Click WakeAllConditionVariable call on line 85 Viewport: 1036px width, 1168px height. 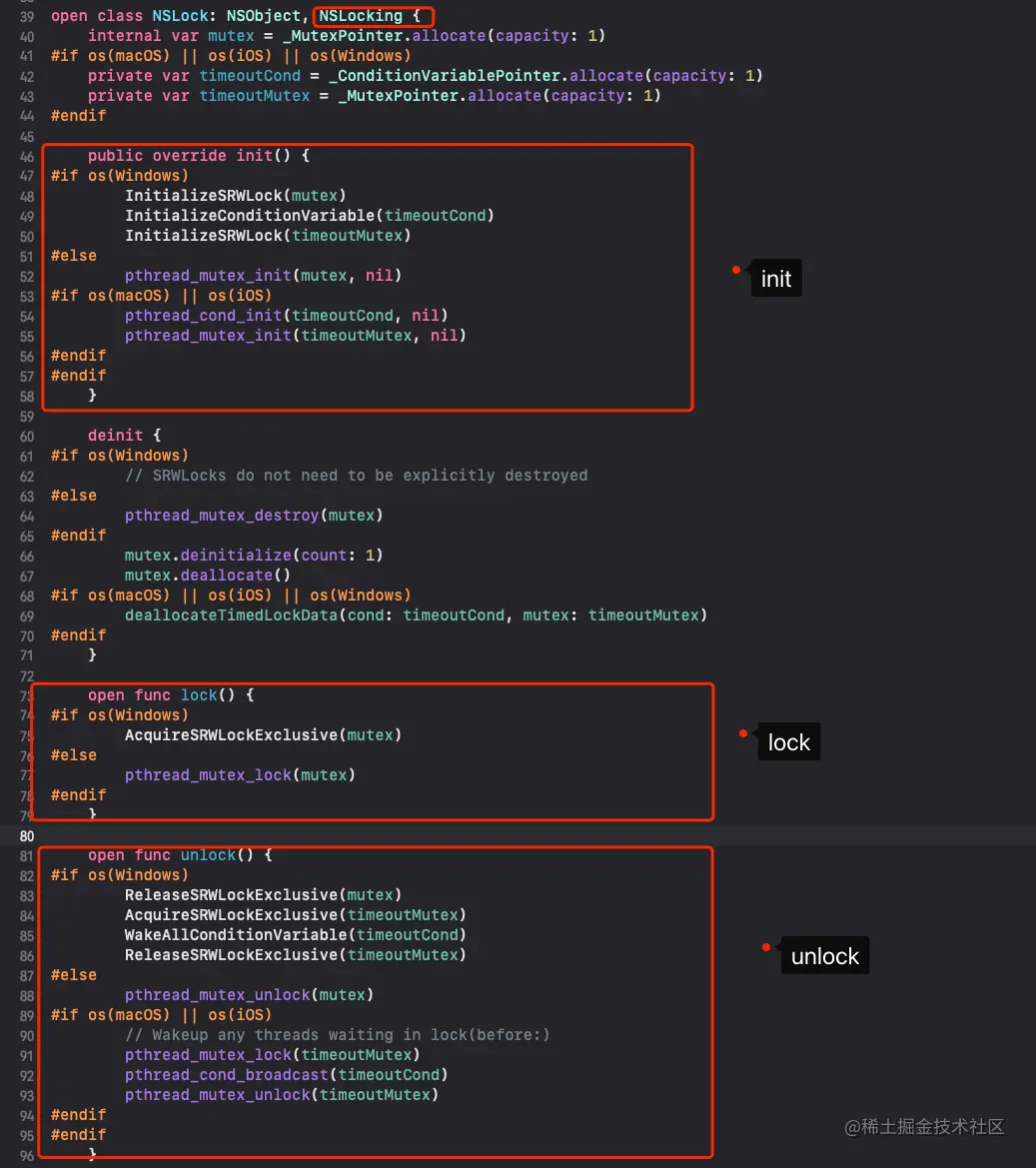[296, 935]
